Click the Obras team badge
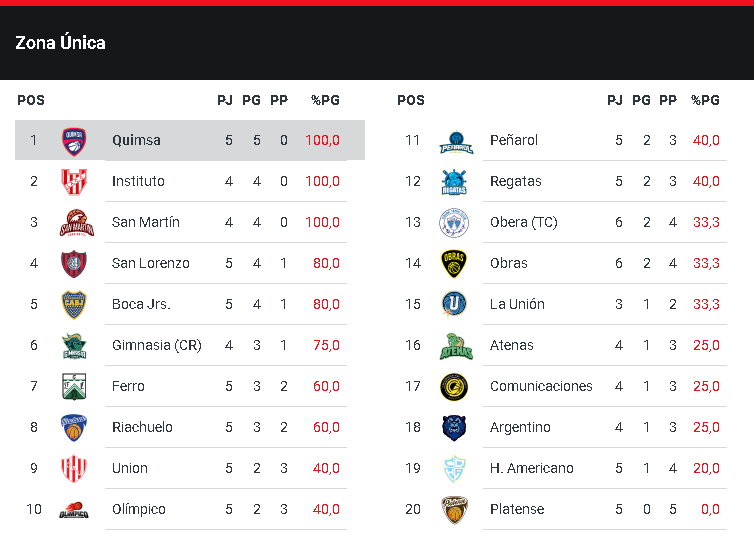The image size is (754, 538). click(x=455, y=263)
